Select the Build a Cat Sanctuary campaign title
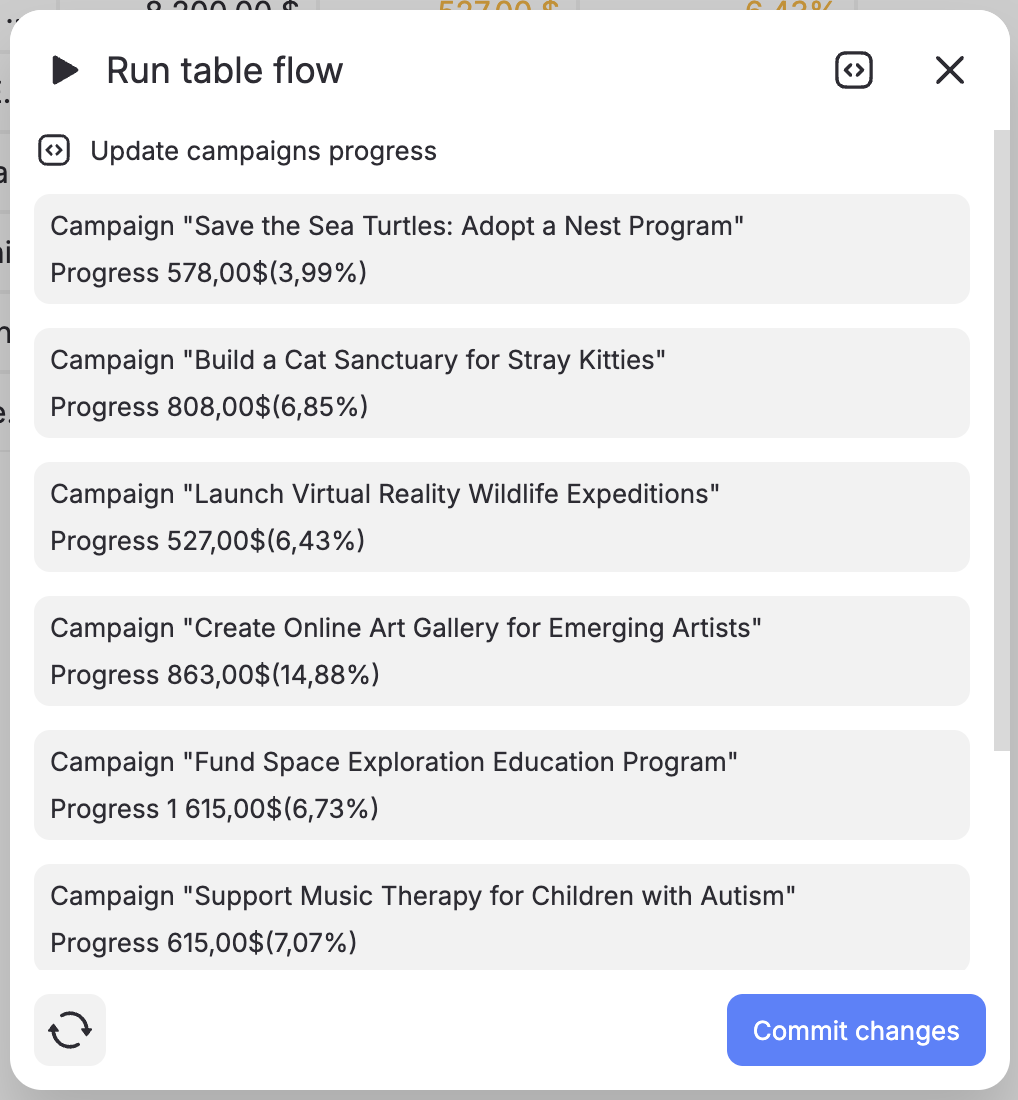The height and width of the screenshot is (1100, 1018). click(358, 360)
